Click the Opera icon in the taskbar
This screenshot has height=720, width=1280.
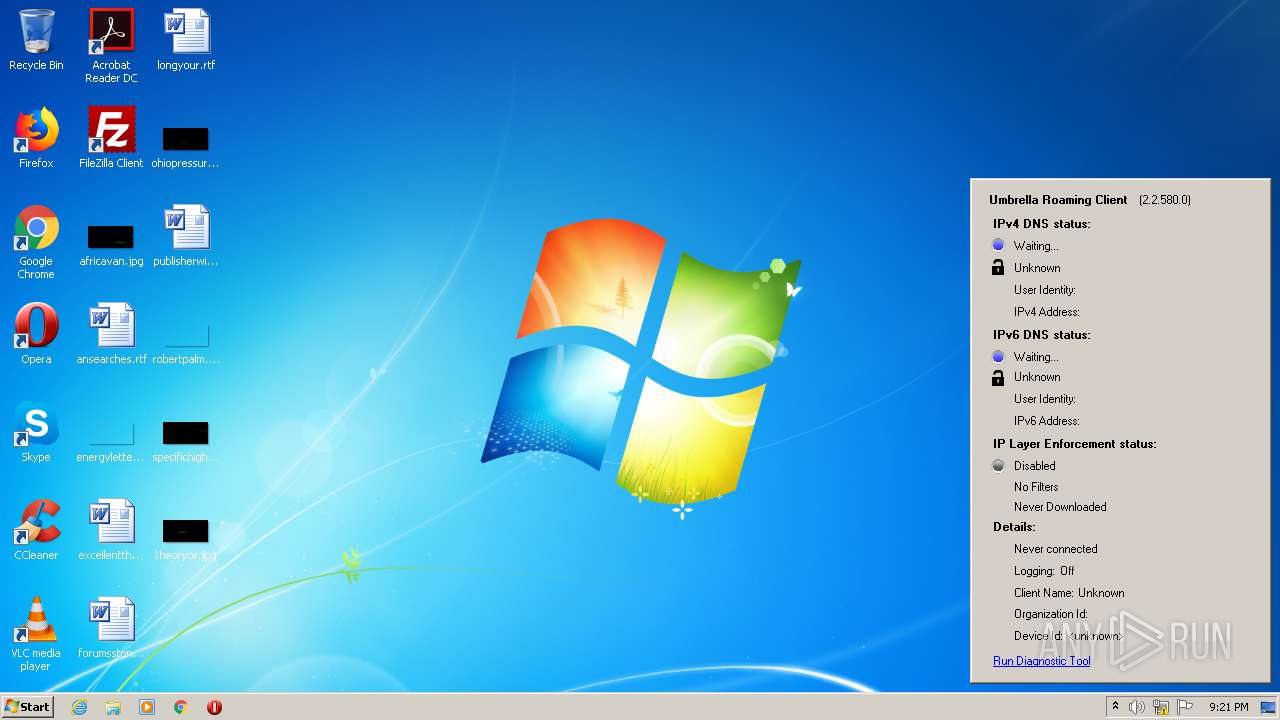(x=214, y=707)
